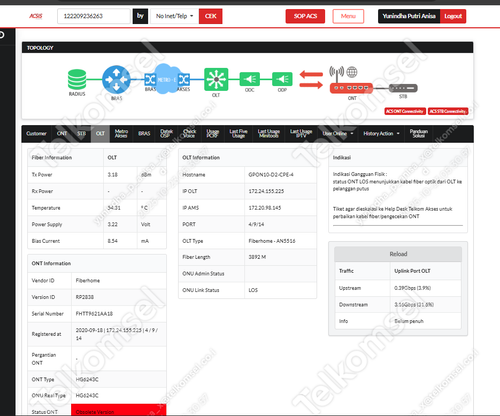Click the Power Supply value 3.22

click(x=113, y=224)
